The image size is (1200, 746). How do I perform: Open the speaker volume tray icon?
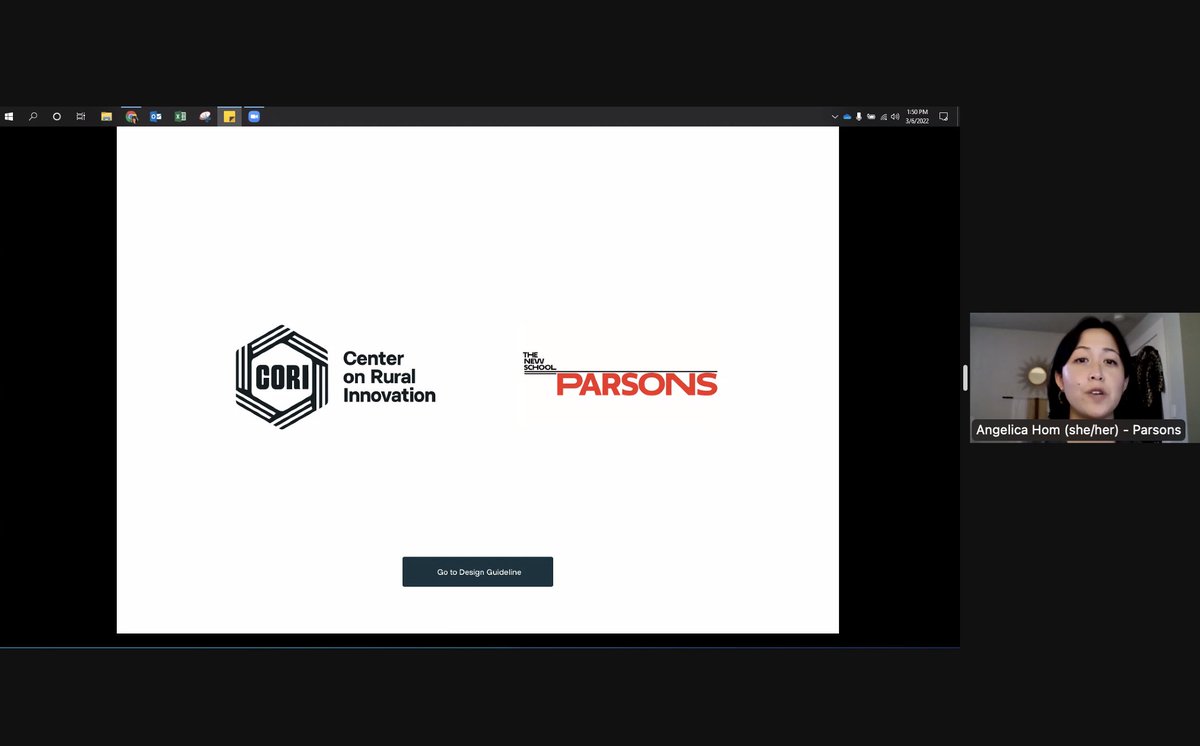click(x=895, y=117)
